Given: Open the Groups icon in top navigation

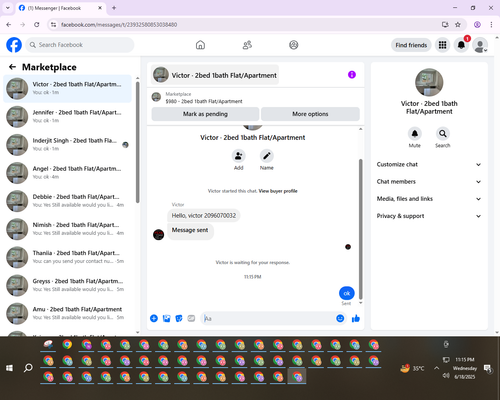Looking at the screenshot, I should [294, 45].
